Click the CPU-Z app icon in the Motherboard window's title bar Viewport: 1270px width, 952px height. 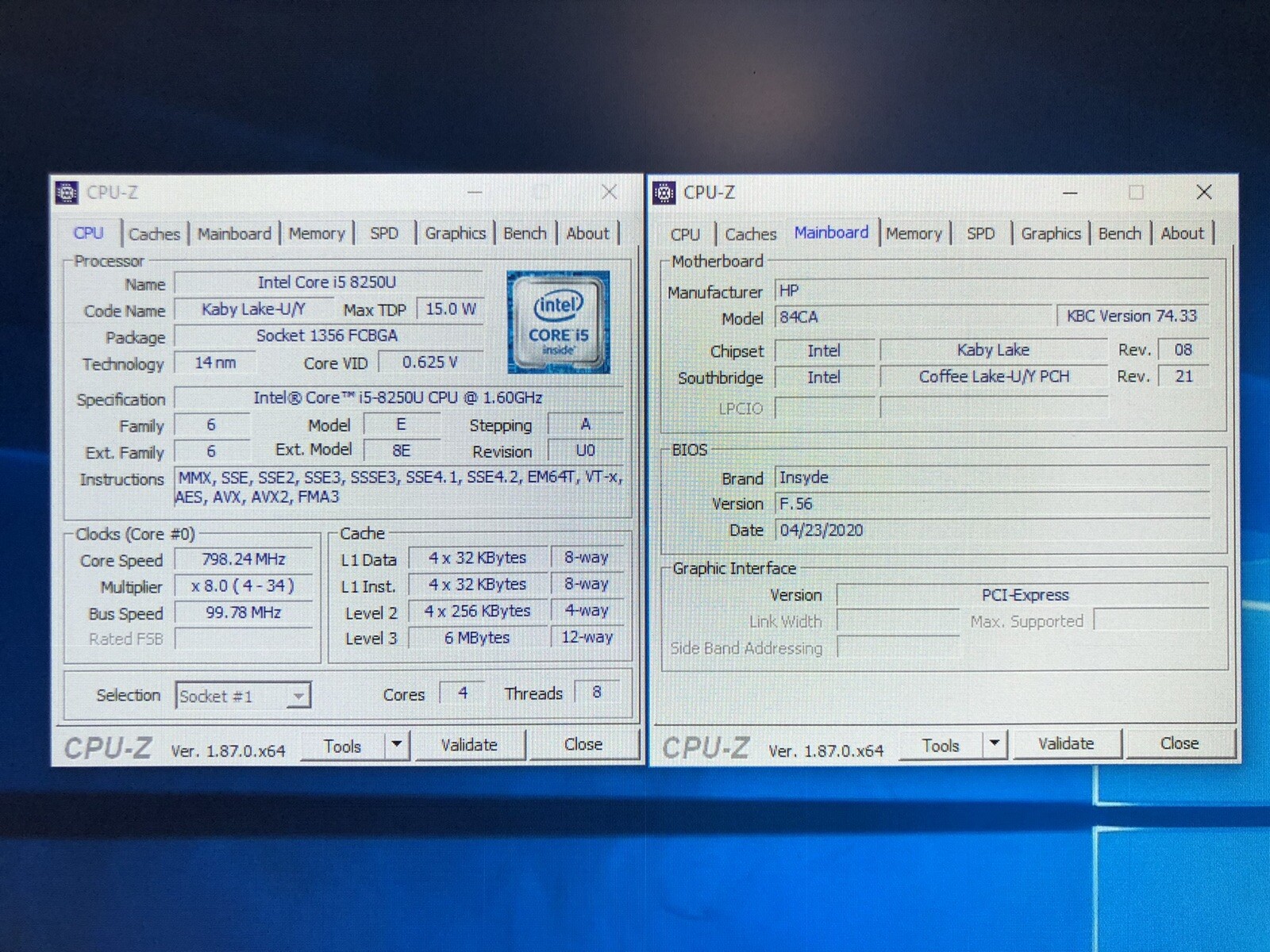click(x=664, y=193)
